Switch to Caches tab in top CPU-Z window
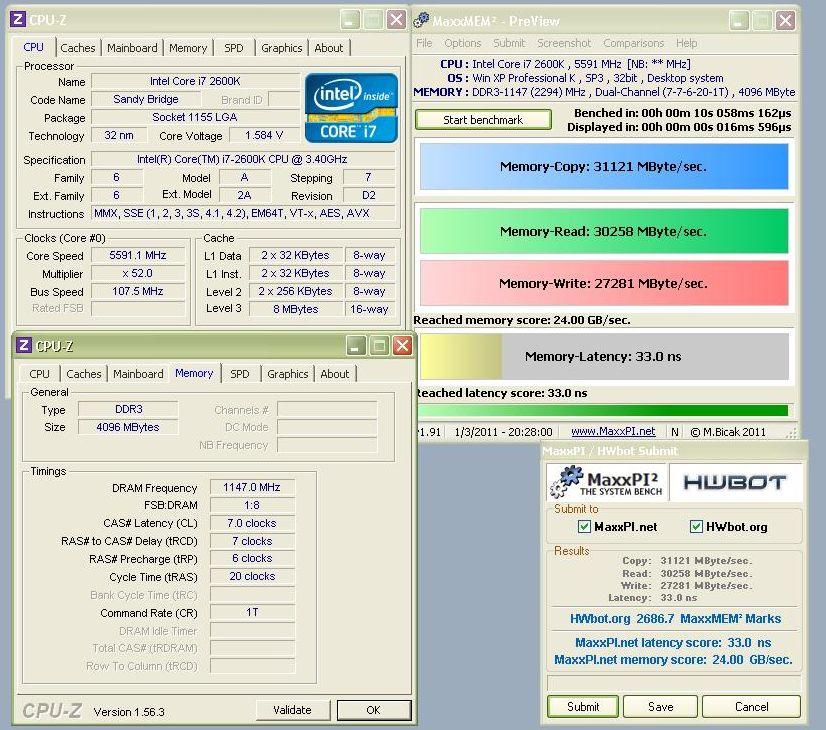Screen dimensions: 826x730 78,48
